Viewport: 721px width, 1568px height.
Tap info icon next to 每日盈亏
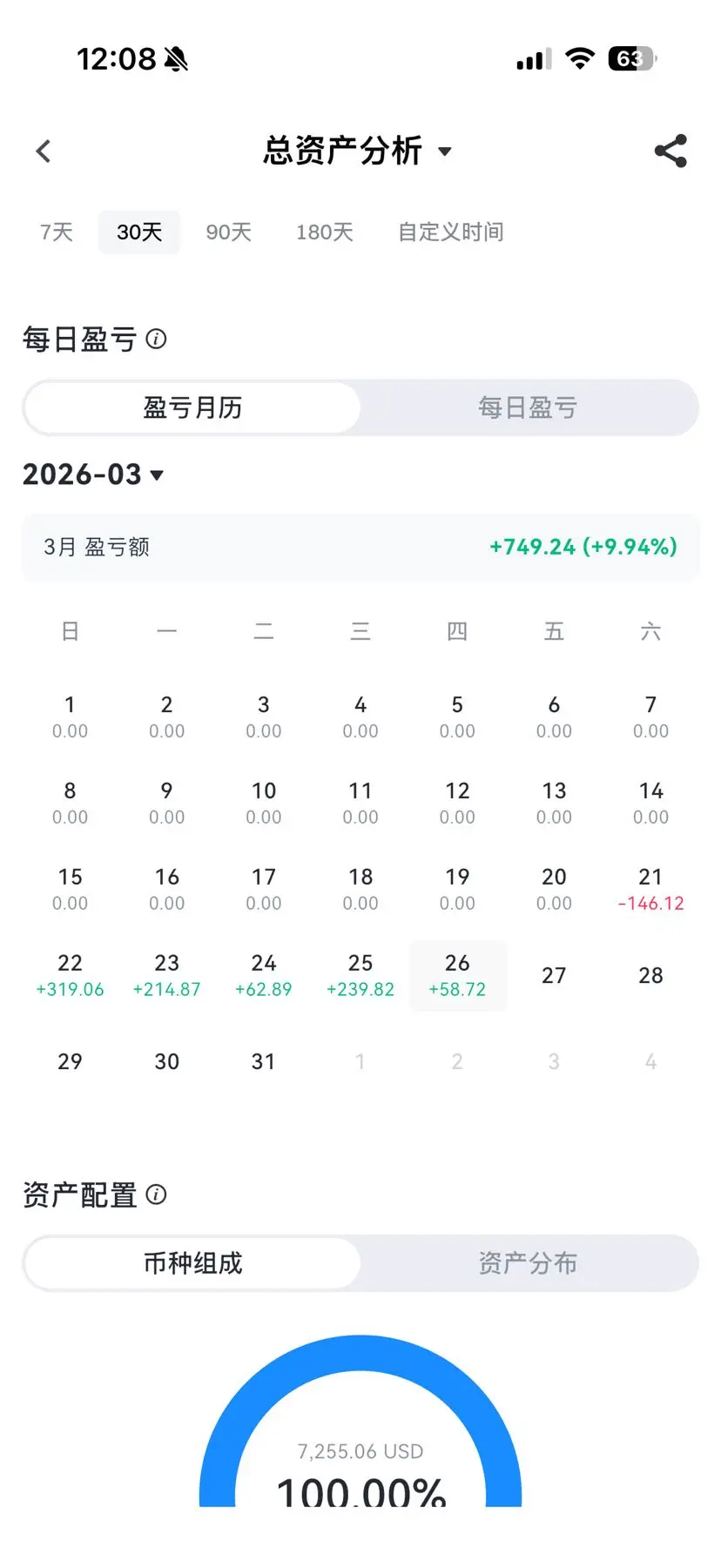point(156,339)
